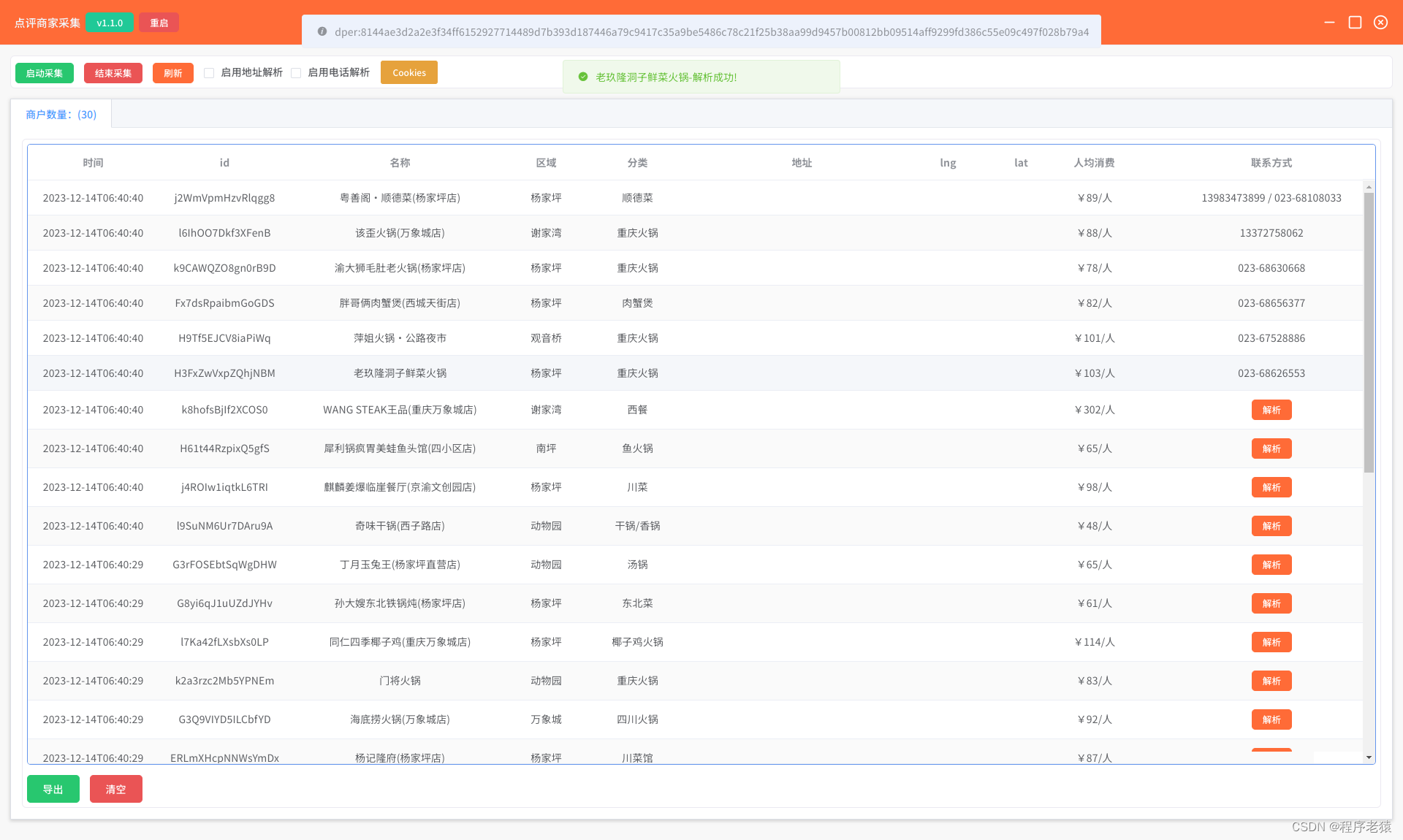Click the circled X close icon
This screenshot has width=1403, height=840.
coord(1380,23)
